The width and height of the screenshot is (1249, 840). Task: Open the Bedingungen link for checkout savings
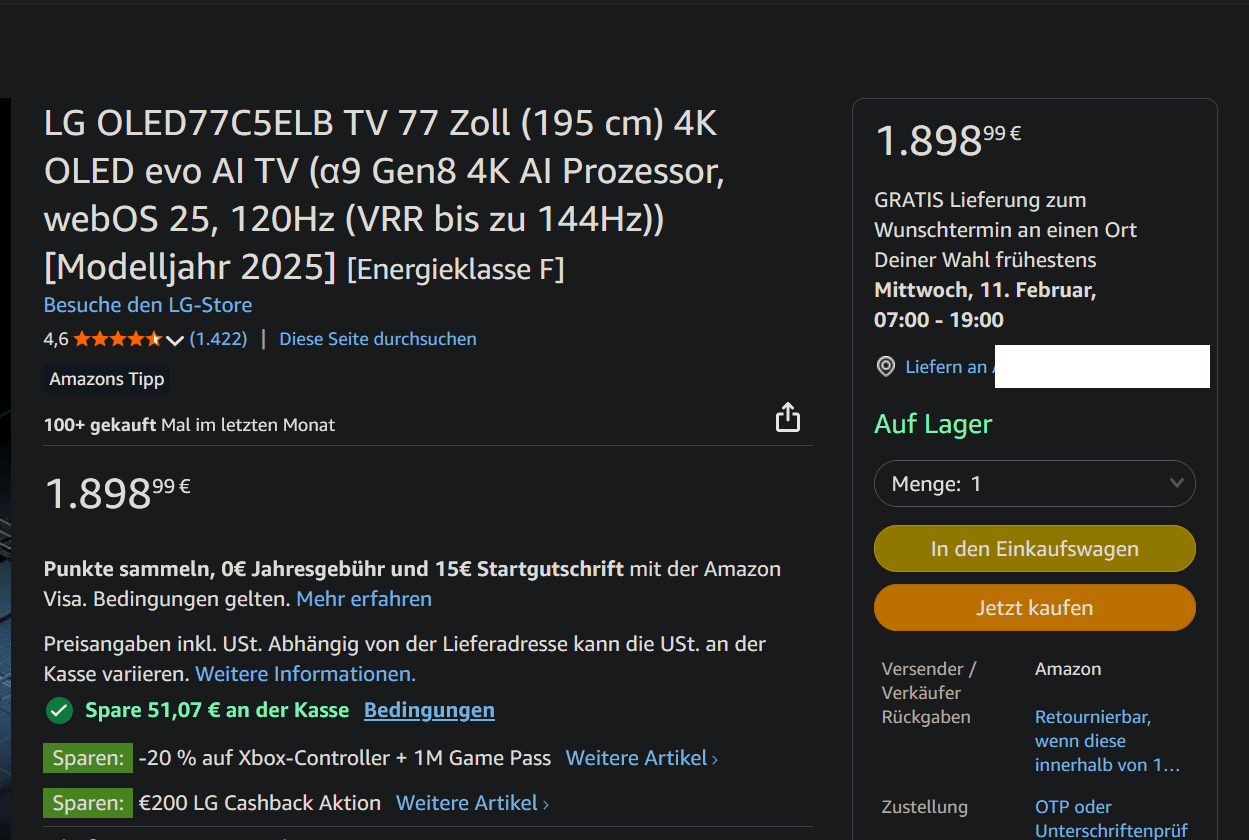tap(429, 710)
